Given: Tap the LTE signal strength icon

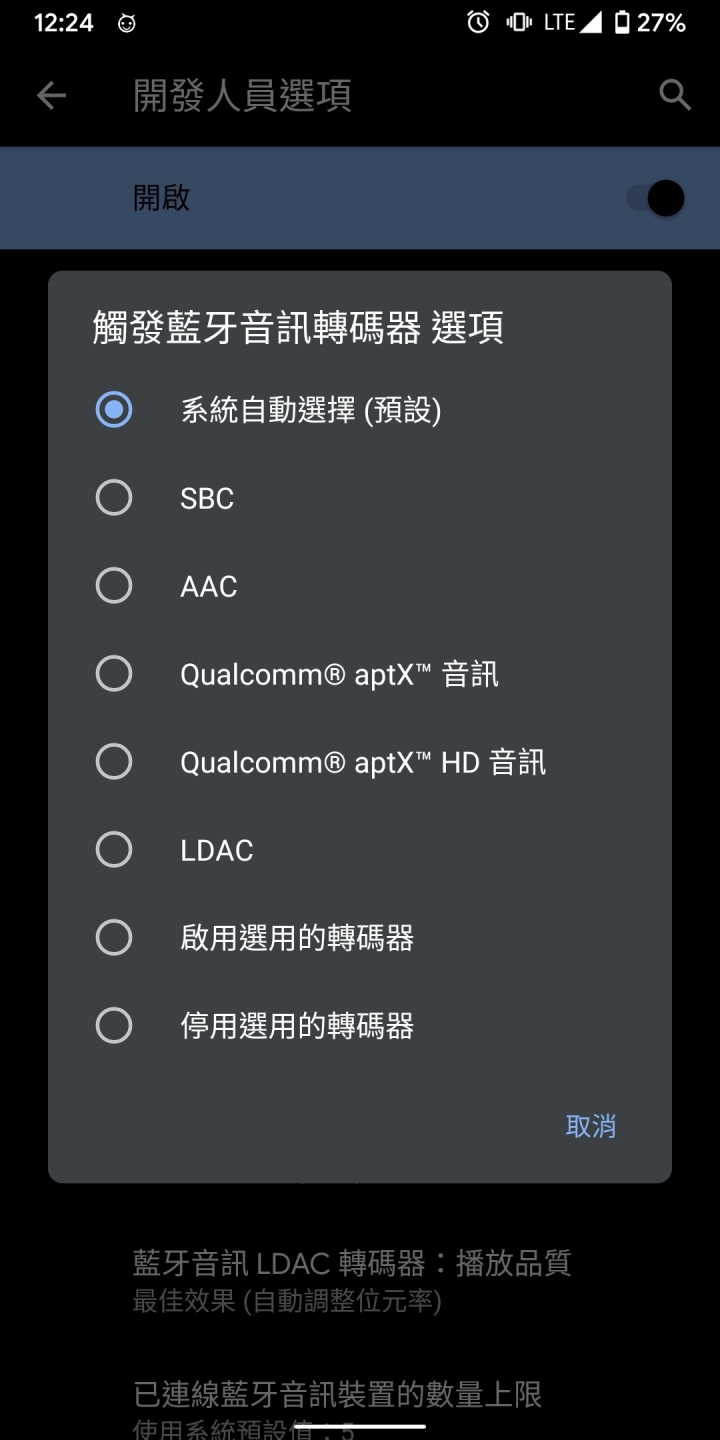Looking at the screenshot, I should [574, 22].
